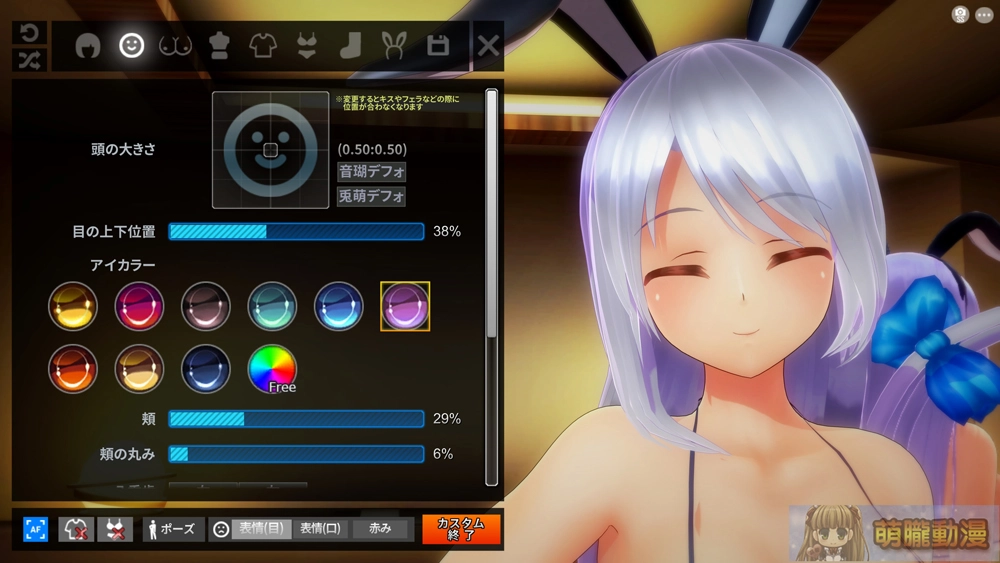Screen dimensions: 1000x563
Task: Pick the rainbow Free color wheel
Action: [x=272, y=368]
